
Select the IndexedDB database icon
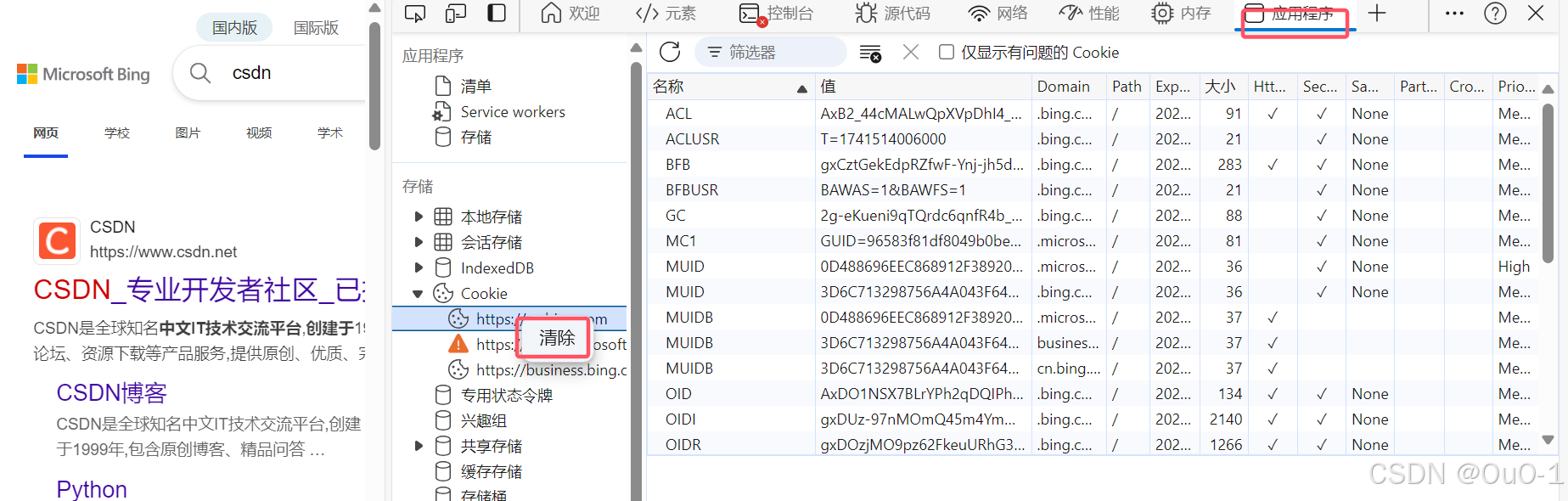pos(443,268)
